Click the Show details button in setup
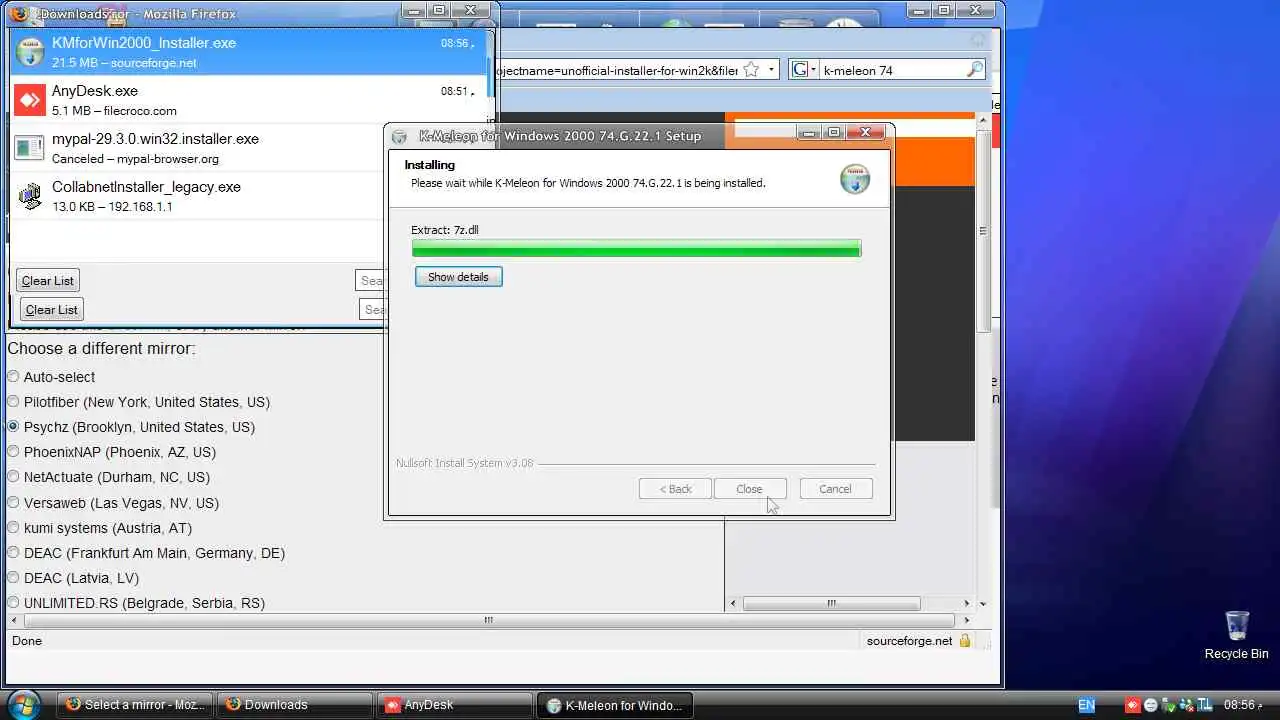This screenshot has height=720, width=1280. tap(459, 277)
